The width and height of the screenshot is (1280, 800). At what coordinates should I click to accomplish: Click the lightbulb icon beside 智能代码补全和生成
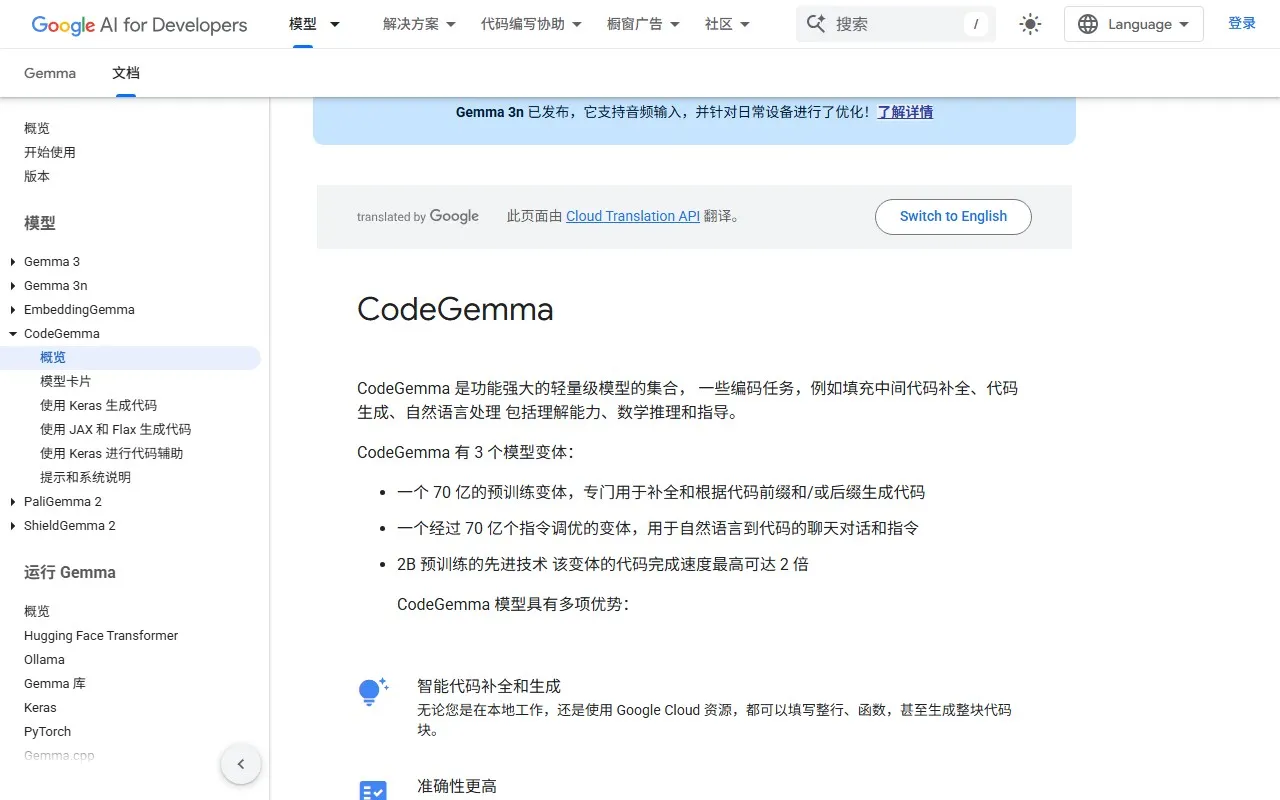point(372,692)
